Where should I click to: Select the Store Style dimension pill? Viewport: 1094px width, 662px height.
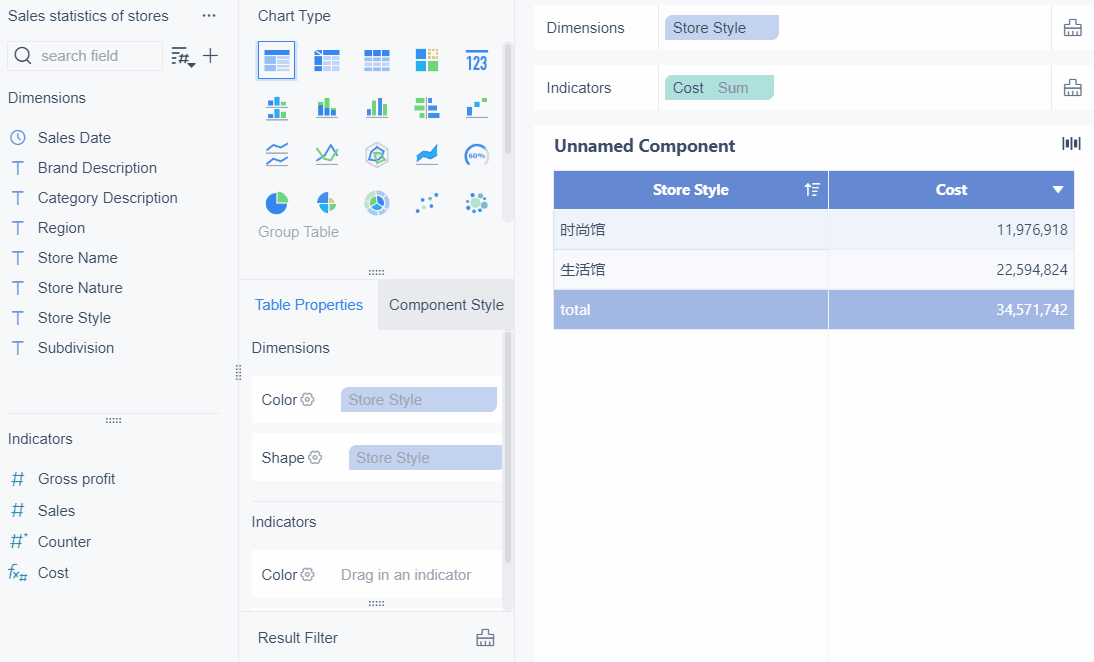click(x=720, y=27)
